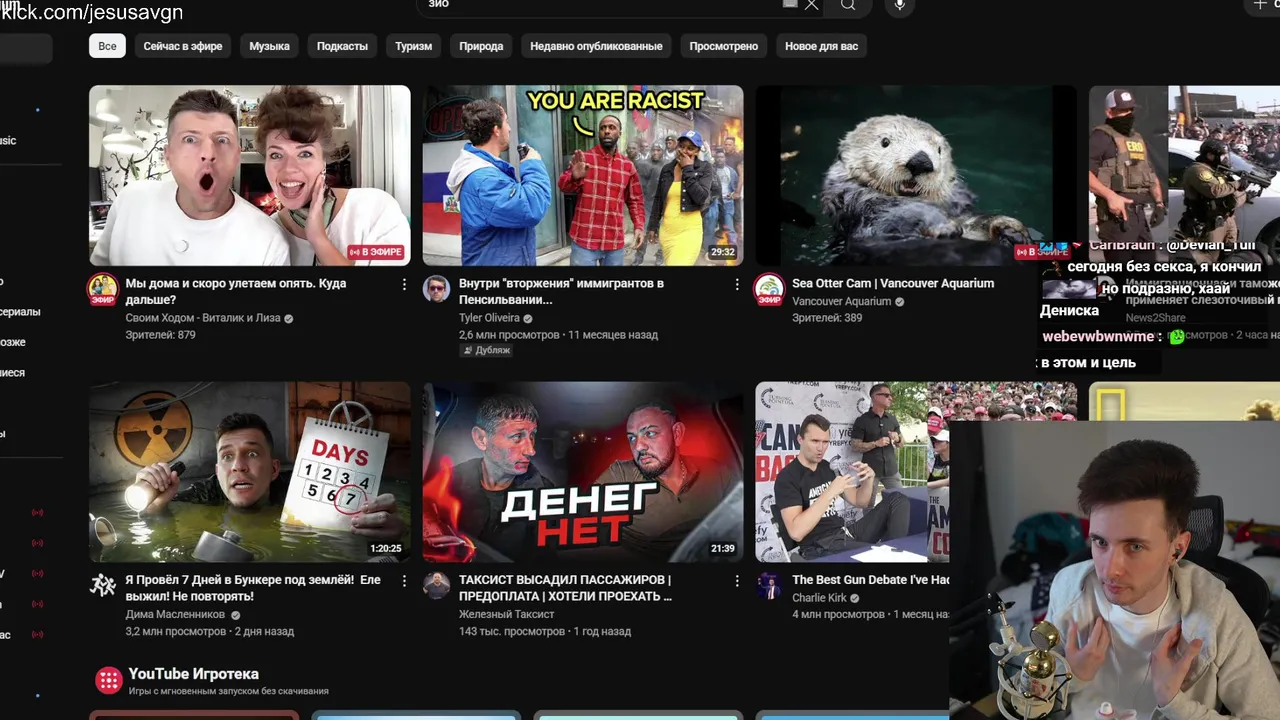Image resolution: width=1280 pixels, height=720 pixels.
Task: Open the on-screen keyboard icon in search box
Action: pos(790,4)
